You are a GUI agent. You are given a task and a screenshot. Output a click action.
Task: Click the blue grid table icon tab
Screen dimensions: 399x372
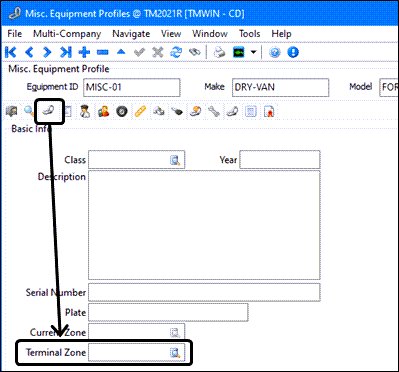click(250, 112)
